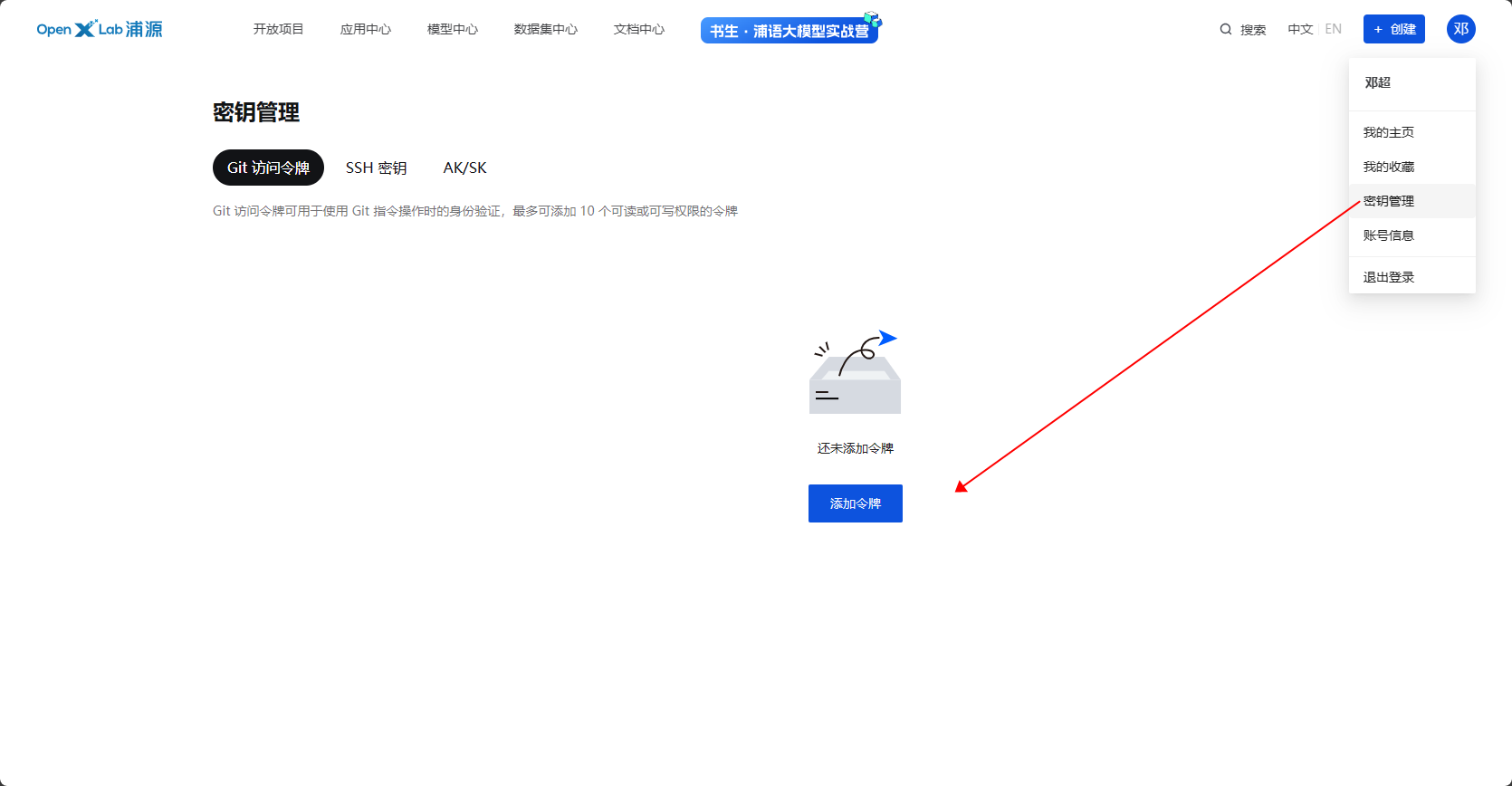Click the 书生·浦语大模型实战营 banner
This screenshot has height=786, width=1512.
click(x=789, y=30)
